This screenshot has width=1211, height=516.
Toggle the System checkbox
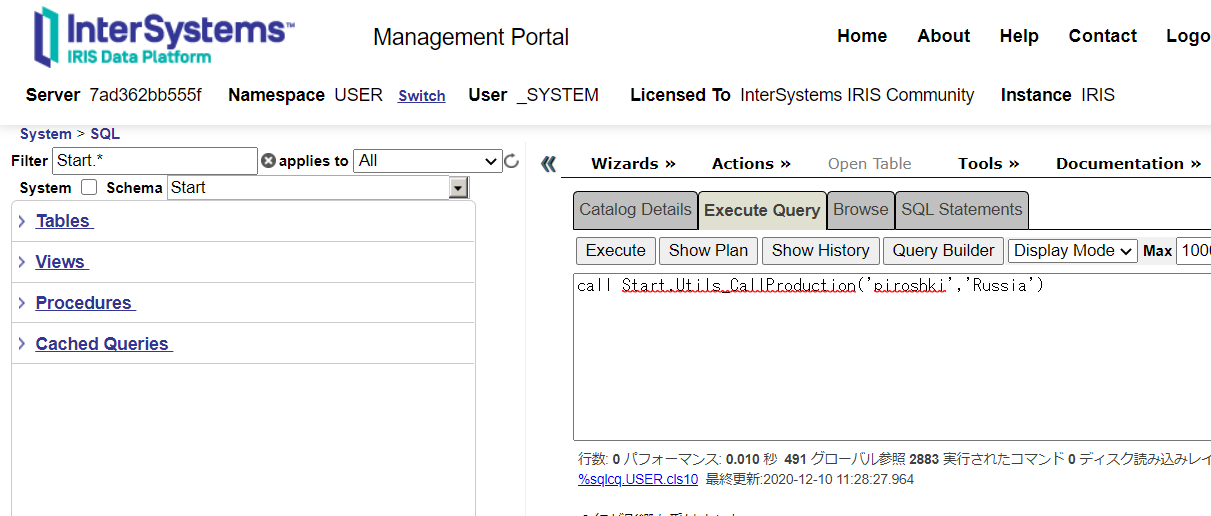89,187
